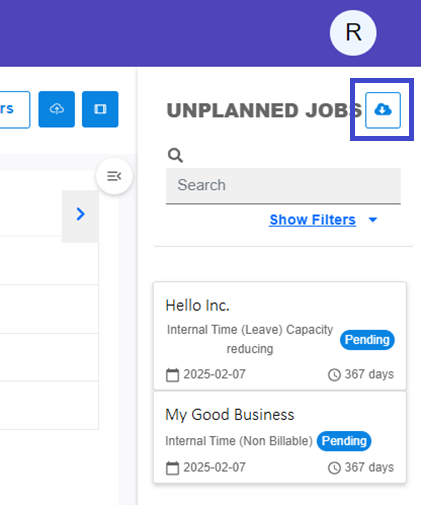Image resolution: width=421 pixels, height=505 pixels.
Task: Click calendar icon on Hello Inc. card
Action: (x=172, y=375)
